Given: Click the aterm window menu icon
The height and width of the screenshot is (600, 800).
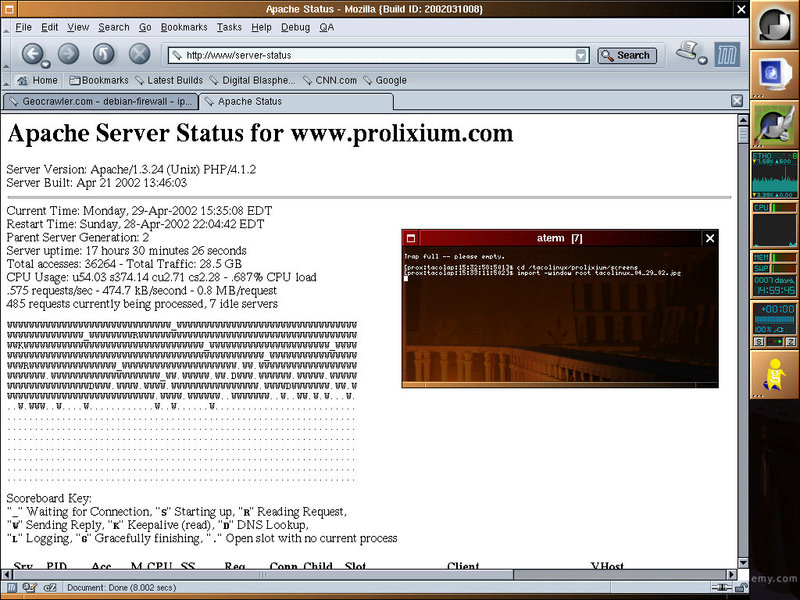Looking at the screenshot, I should pos(411,238).
